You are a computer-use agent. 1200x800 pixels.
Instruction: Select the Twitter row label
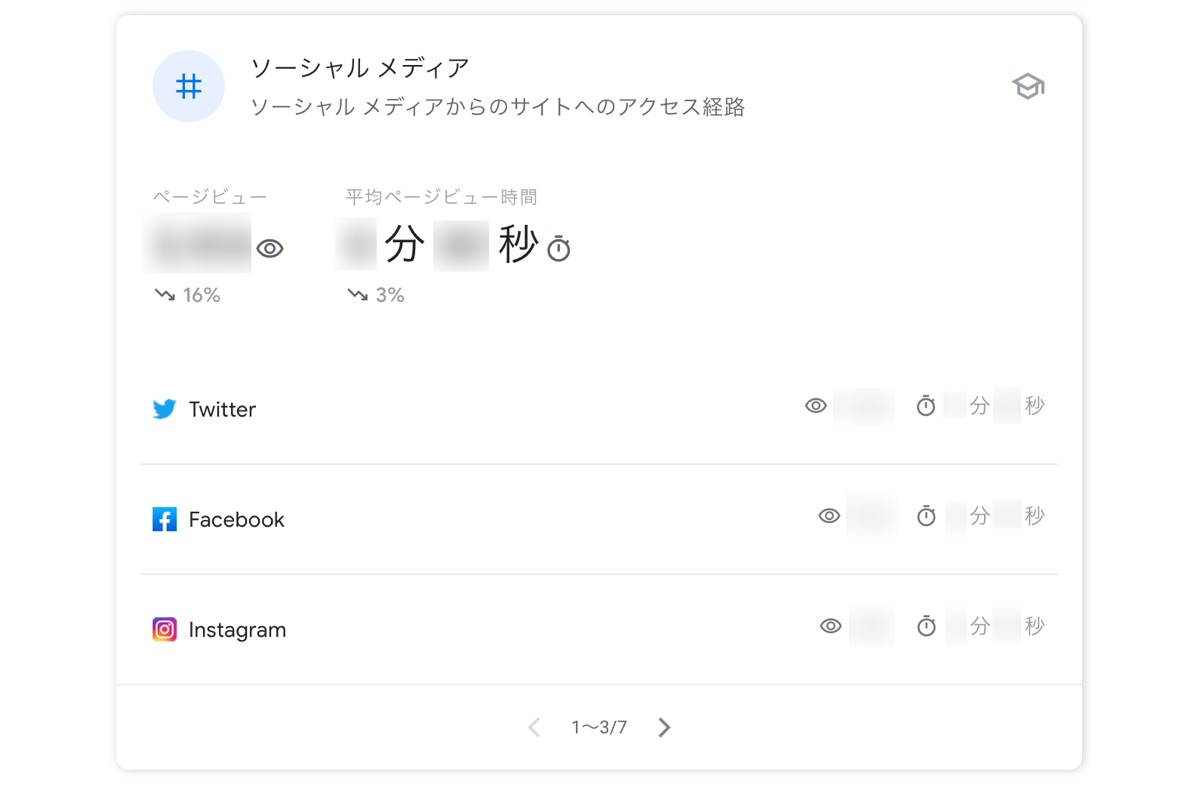(x=222, y=409)
